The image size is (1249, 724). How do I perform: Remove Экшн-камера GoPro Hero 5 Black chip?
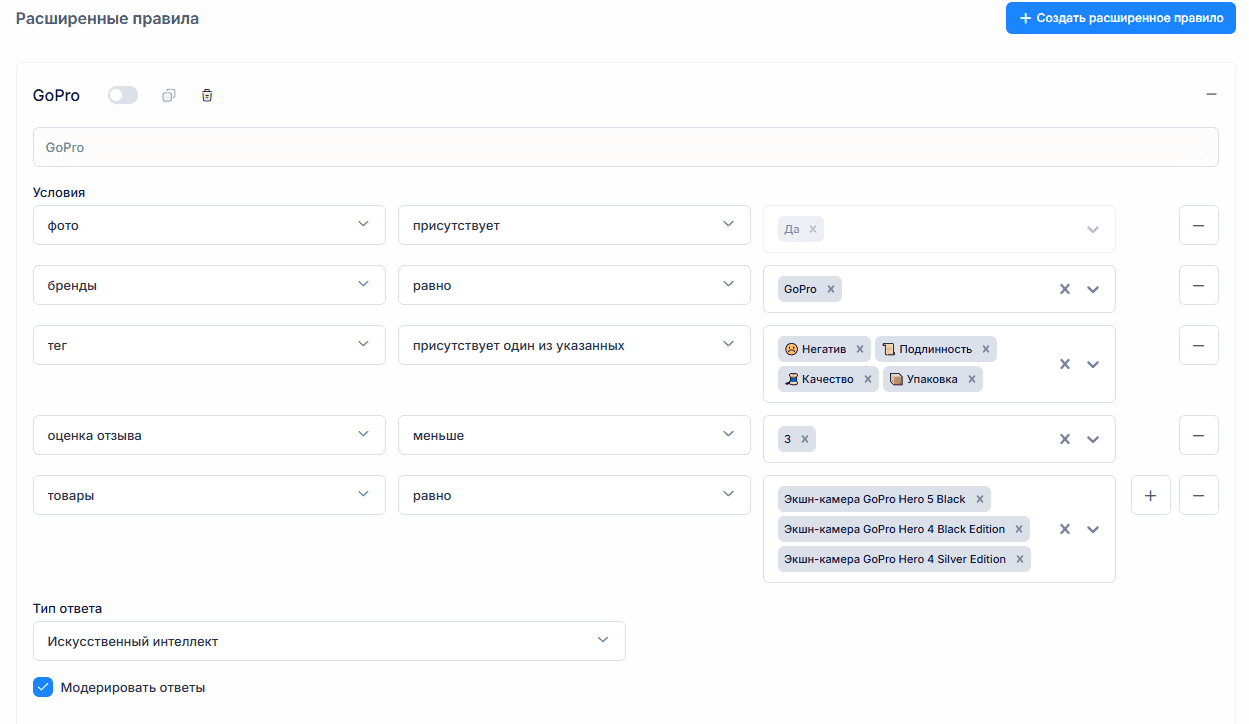pyautogui.click(x=980, y=499)
